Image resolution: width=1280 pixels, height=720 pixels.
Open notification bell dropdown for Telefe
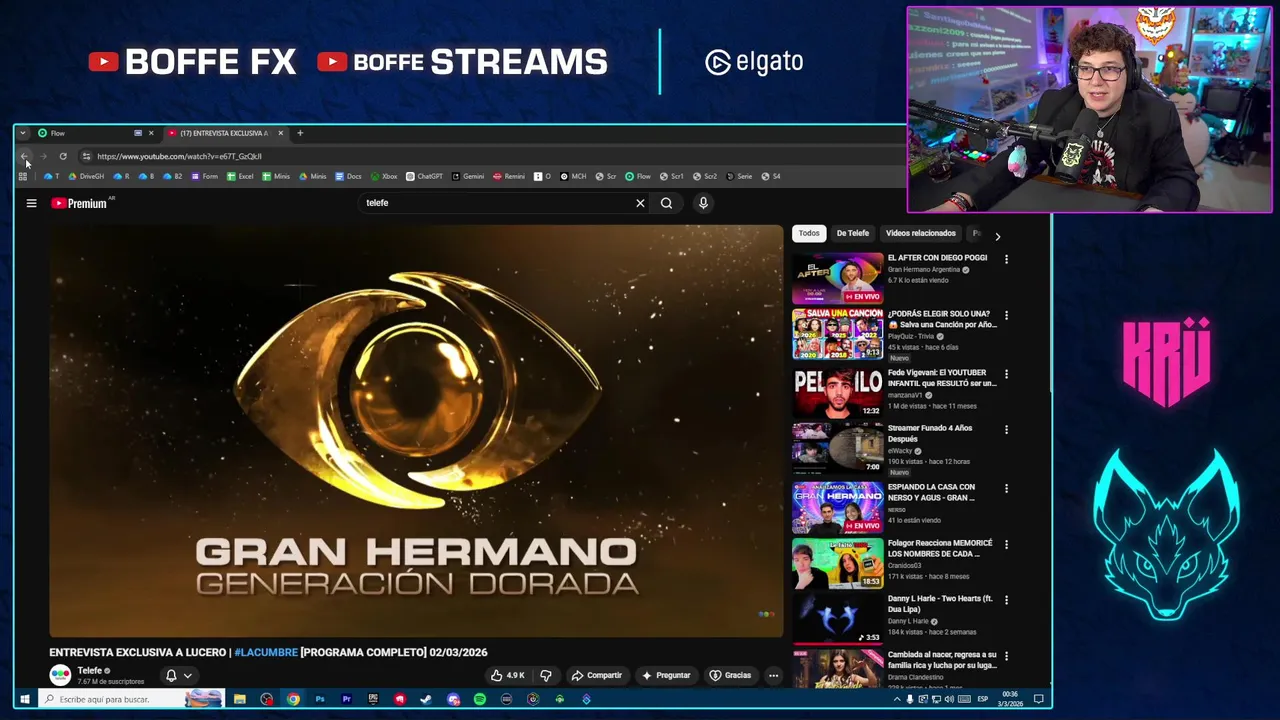[178, 676]
